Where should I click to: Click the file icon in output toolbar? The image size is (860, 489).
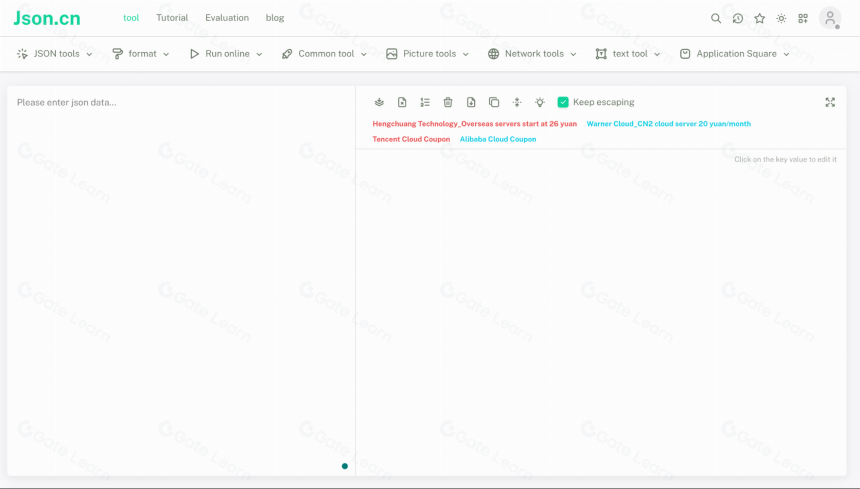pos(402,102)
